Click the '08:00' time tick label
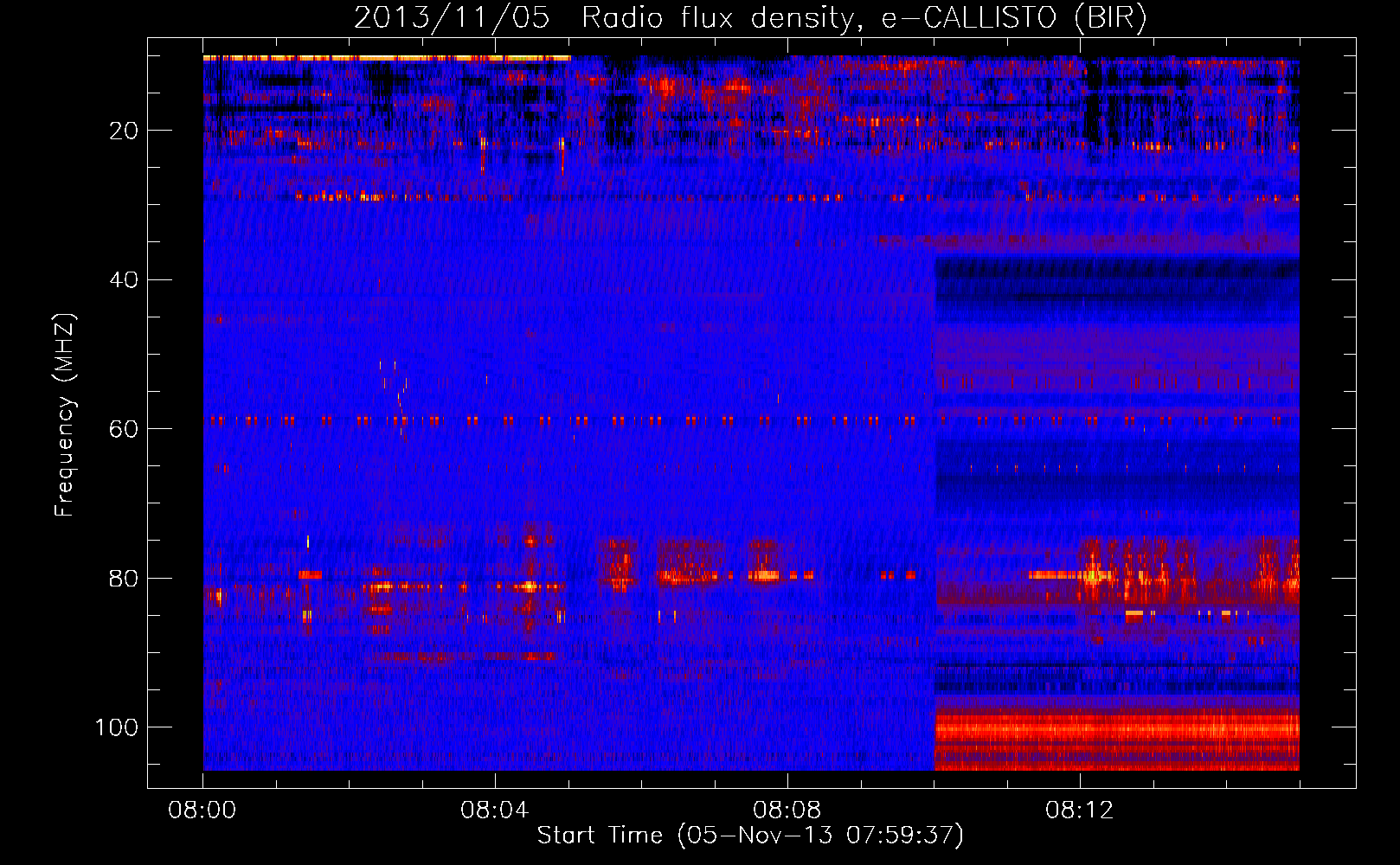Screen dimensions: 1400x865 click(x=202, y=811)
